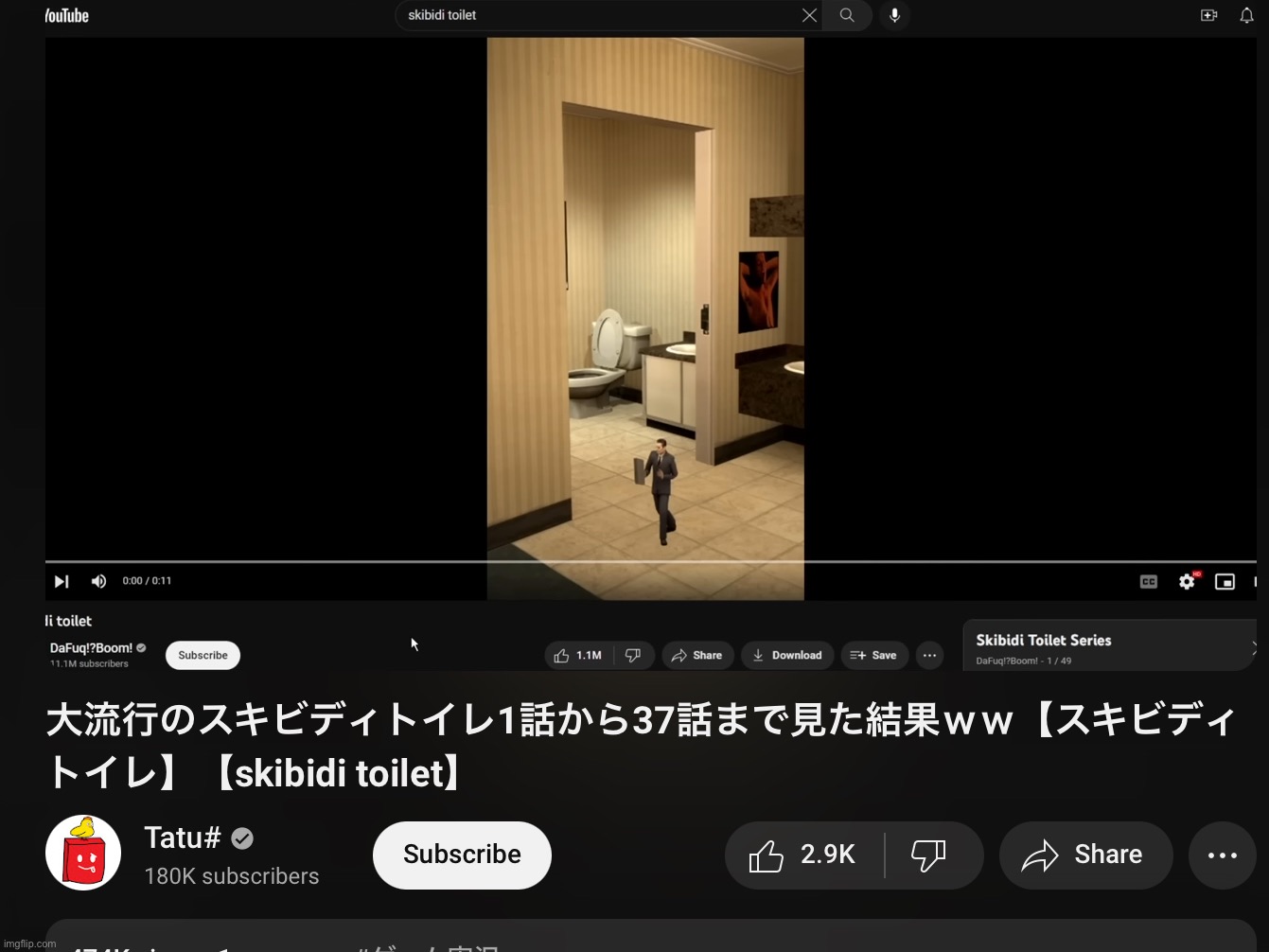
Task: Toggle closed captions CC button
Action: pos(1148,582)
